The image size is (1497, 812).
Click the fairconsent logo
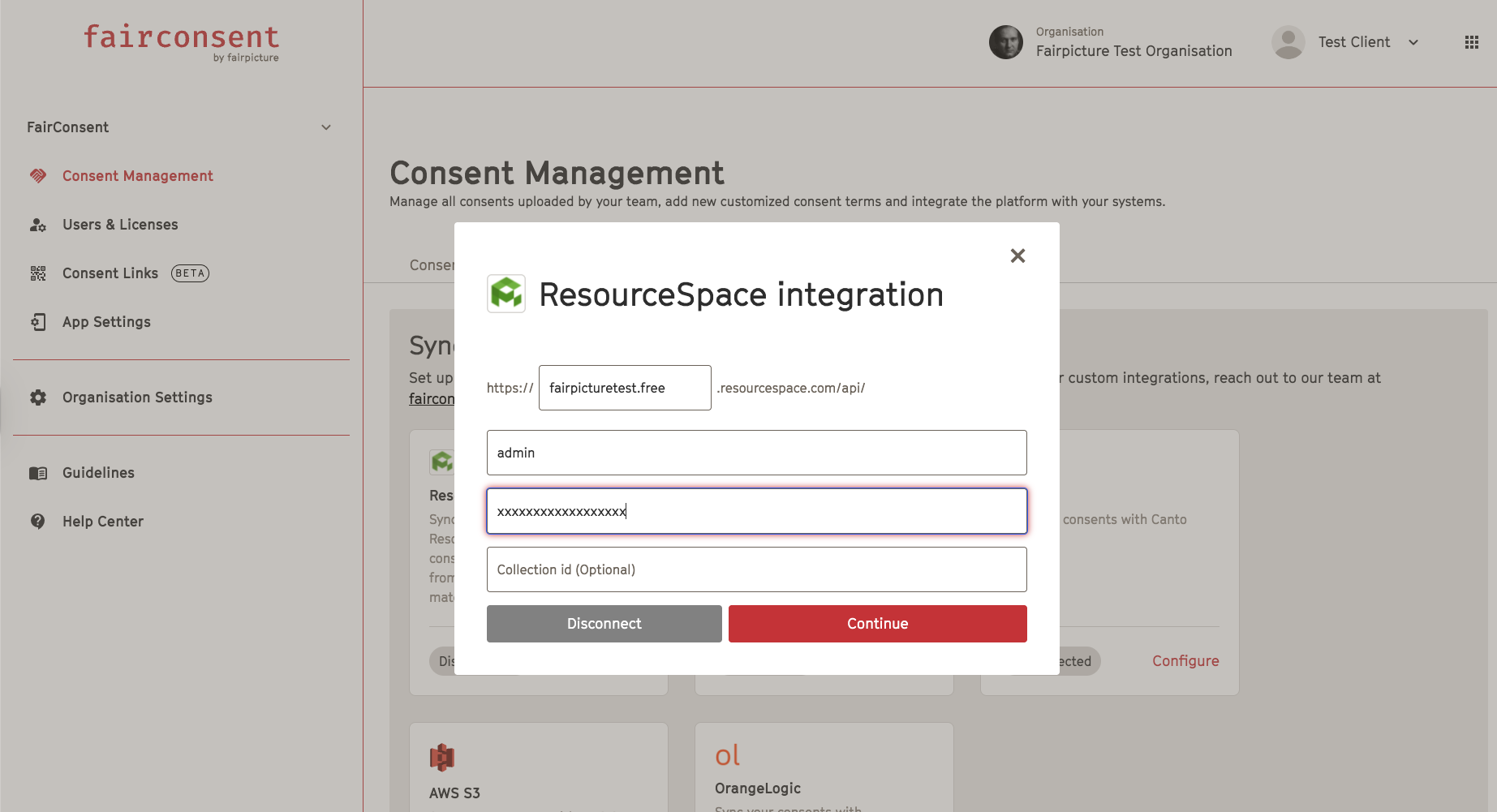[182, 42]
